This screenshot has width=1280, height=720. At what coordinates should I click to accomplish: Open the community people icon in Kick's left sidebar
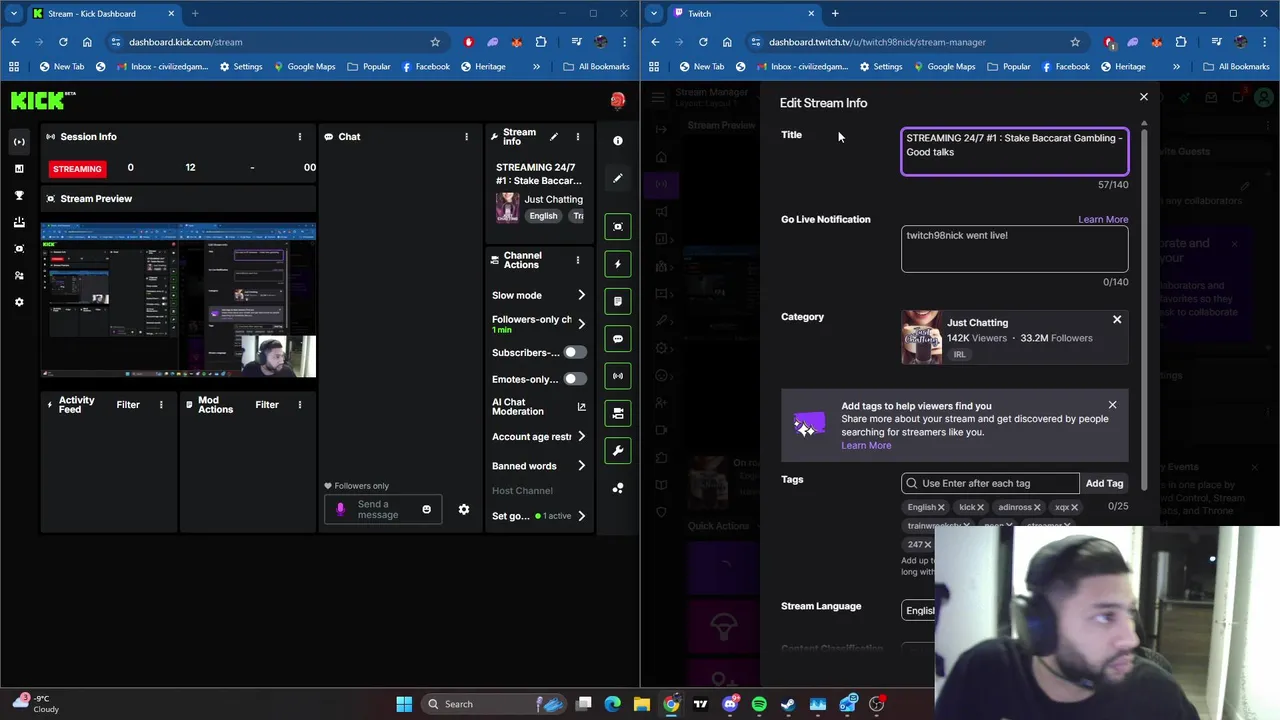click(x=19, y=275)
